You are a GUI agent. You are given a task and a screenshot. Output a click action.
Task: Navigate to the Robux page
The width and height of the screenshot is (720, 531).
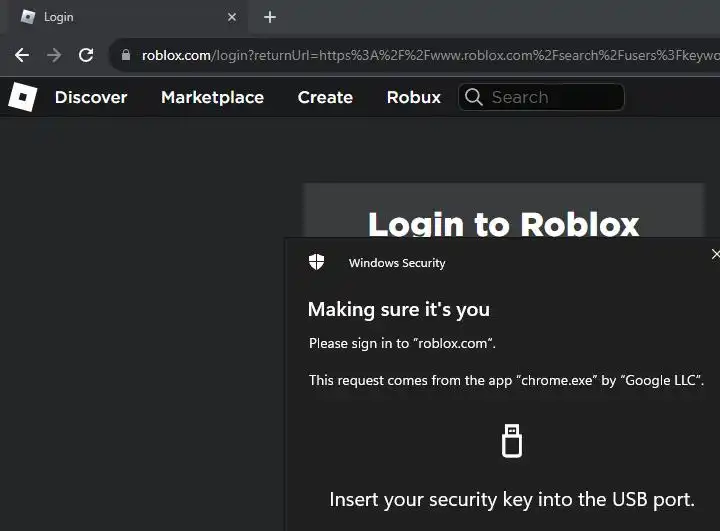[414, 97]
